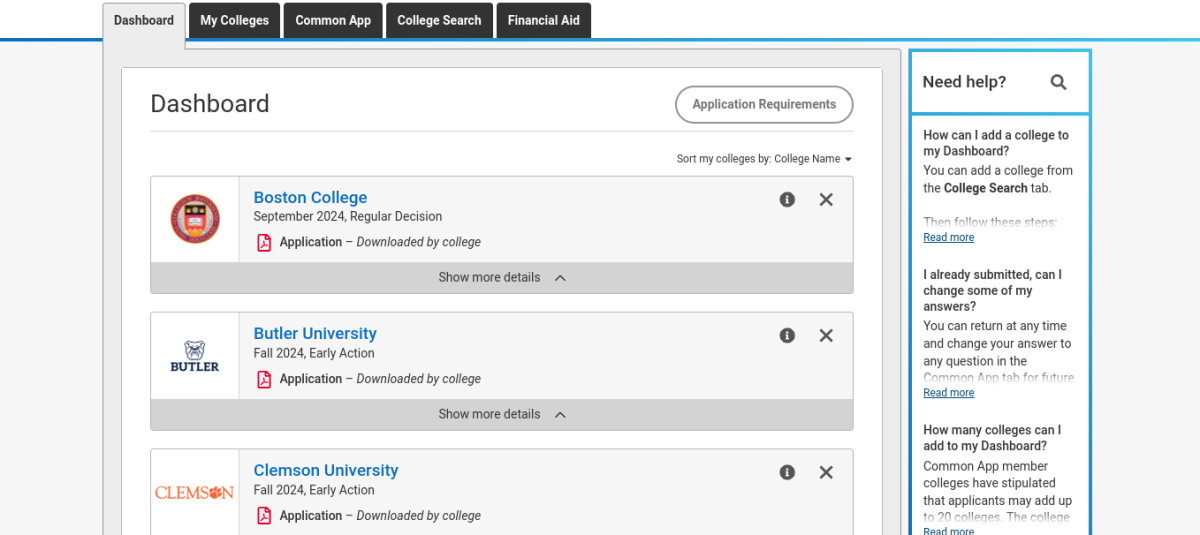Click the Clemson logo
Image resolution: width=1200 pixels, height=535 pixels.
(x=195, y=492)
